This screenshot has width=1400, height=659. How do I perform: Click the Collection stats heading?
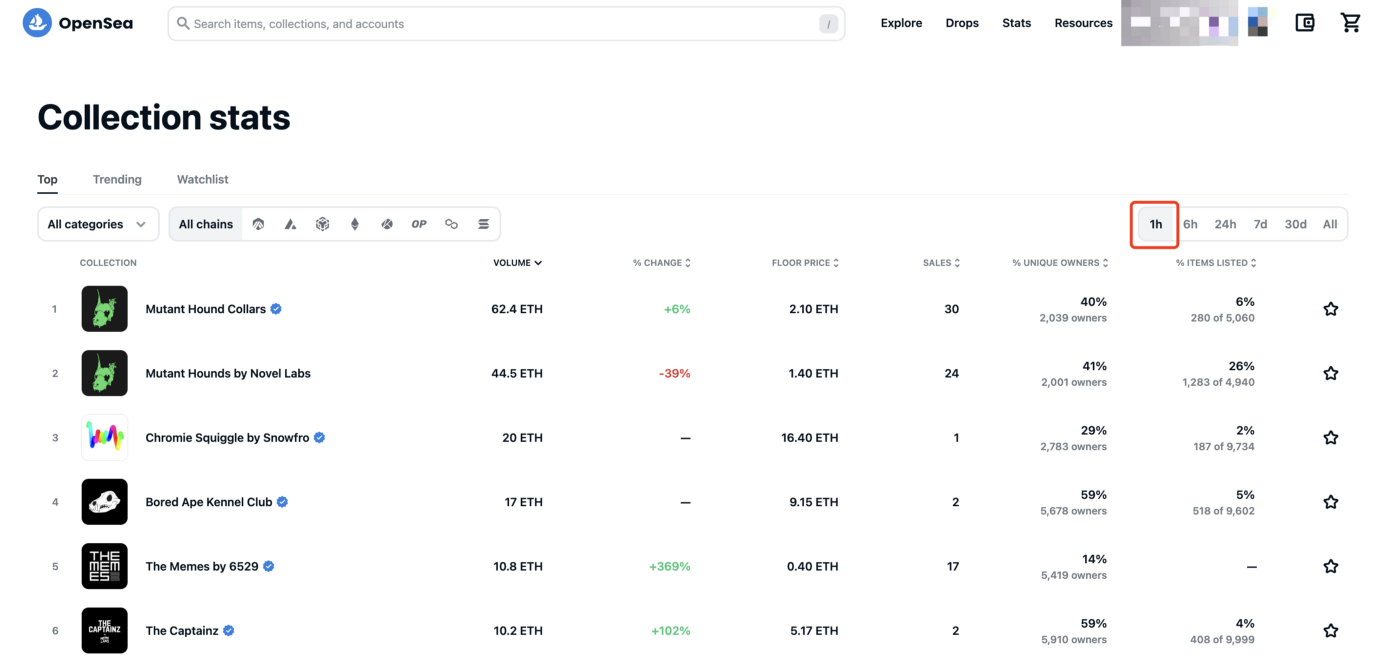tap(164, 117)
